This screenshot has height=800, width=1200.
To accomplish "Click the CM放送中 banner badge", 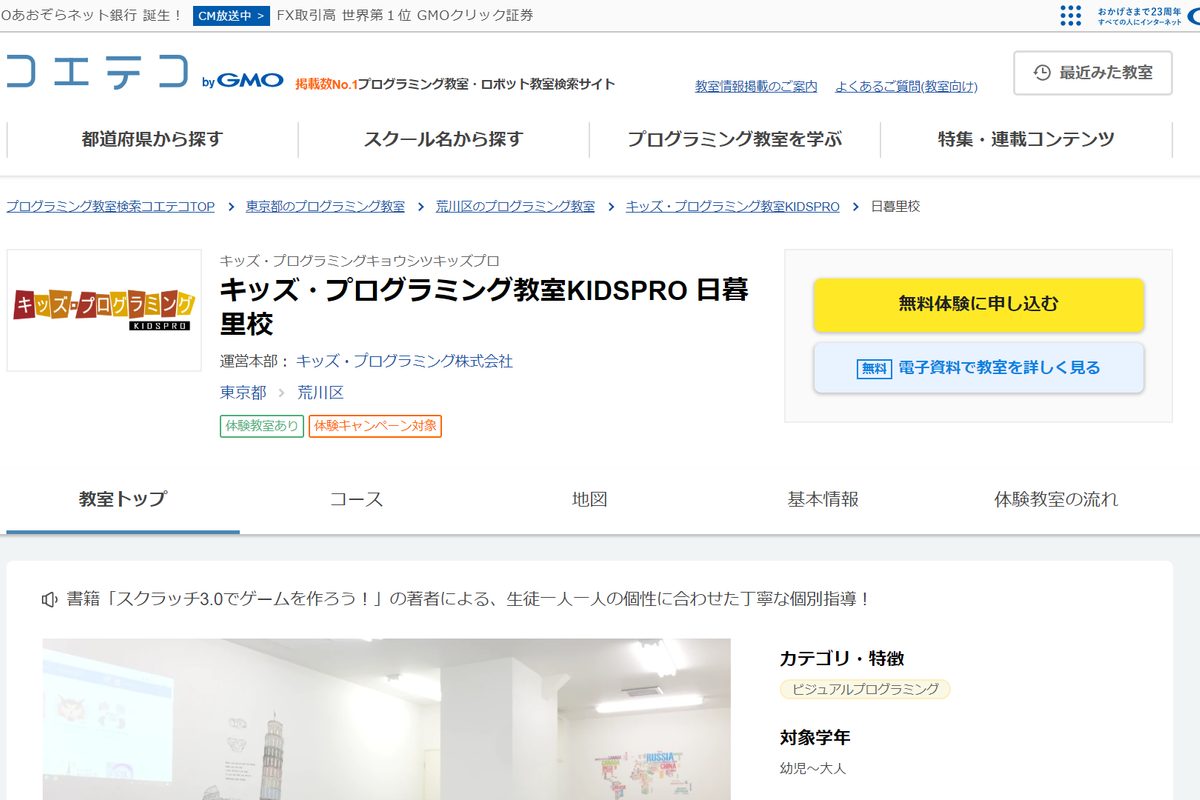I will click(x=231, y=15).
